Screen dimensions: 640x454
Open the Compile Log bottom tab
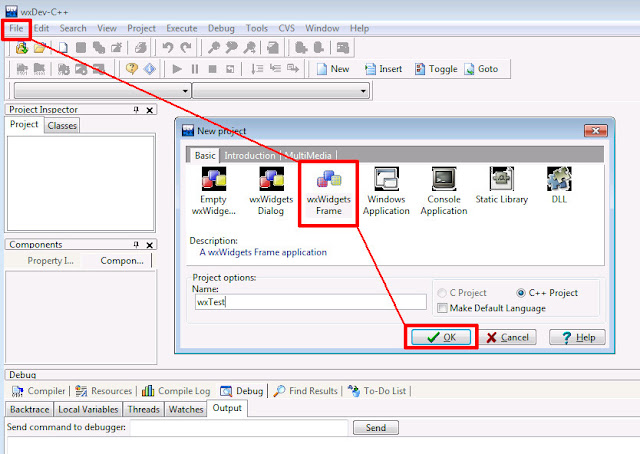click(176, 391)
